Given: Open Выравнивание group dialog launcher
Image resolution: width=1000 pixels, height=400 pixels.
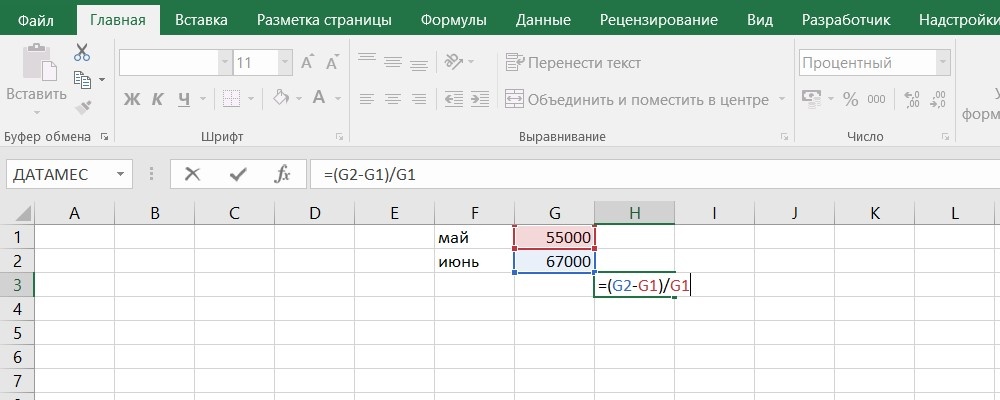Looking at the screenshot, I should [x=784, y=137].
